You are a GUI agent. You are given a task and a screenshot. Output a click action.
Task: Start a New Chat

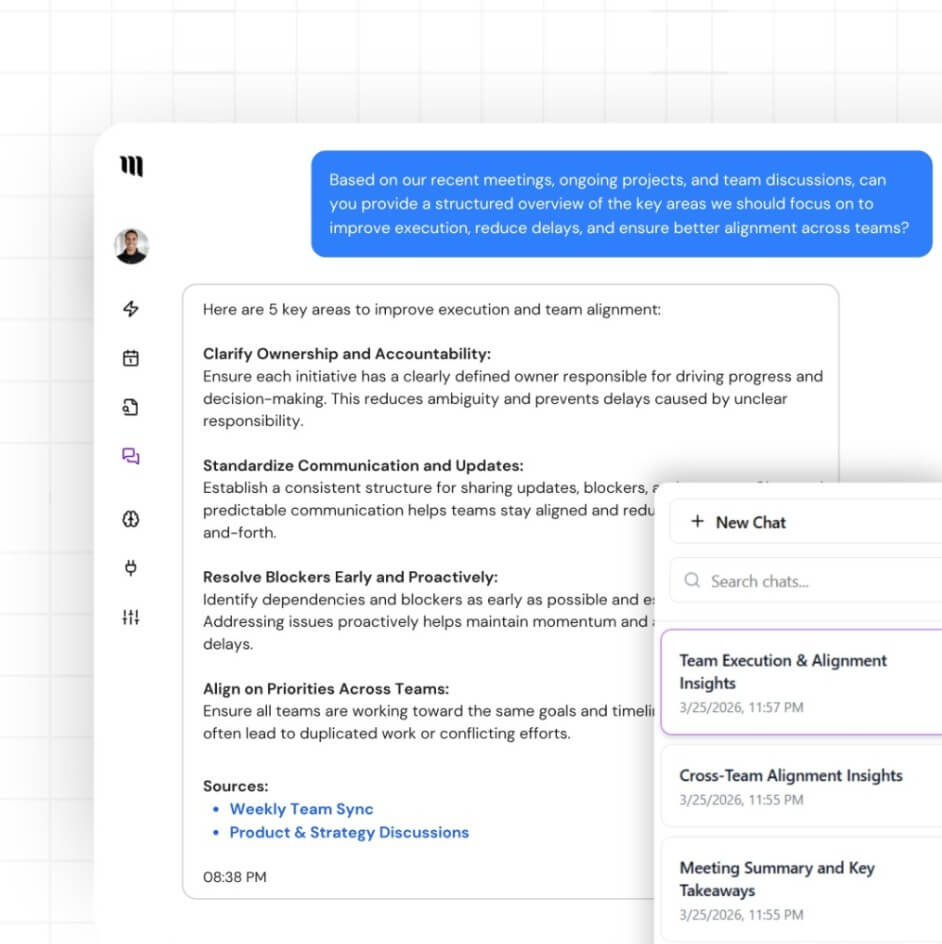806,522
